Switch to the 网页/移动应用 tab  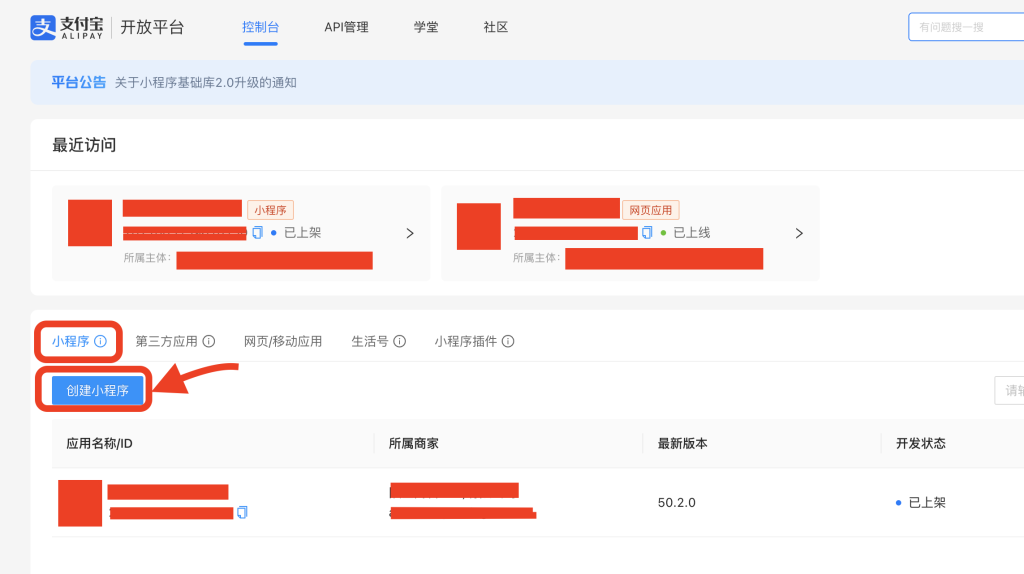pyautogui.click(x=283, y=341)
